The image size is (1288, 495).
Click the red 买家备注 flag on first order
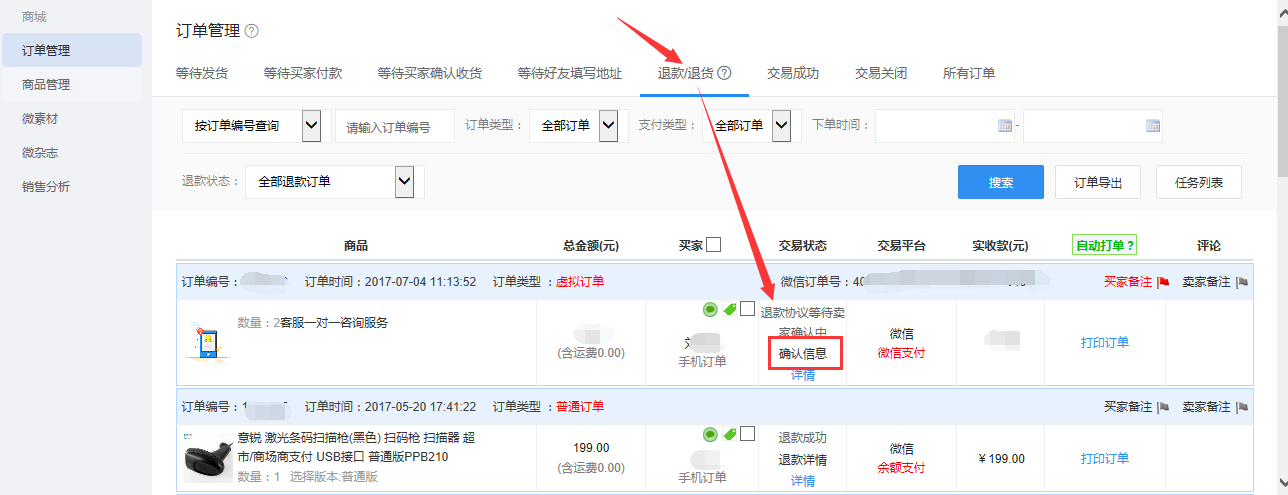click(x=1163, y=282)
